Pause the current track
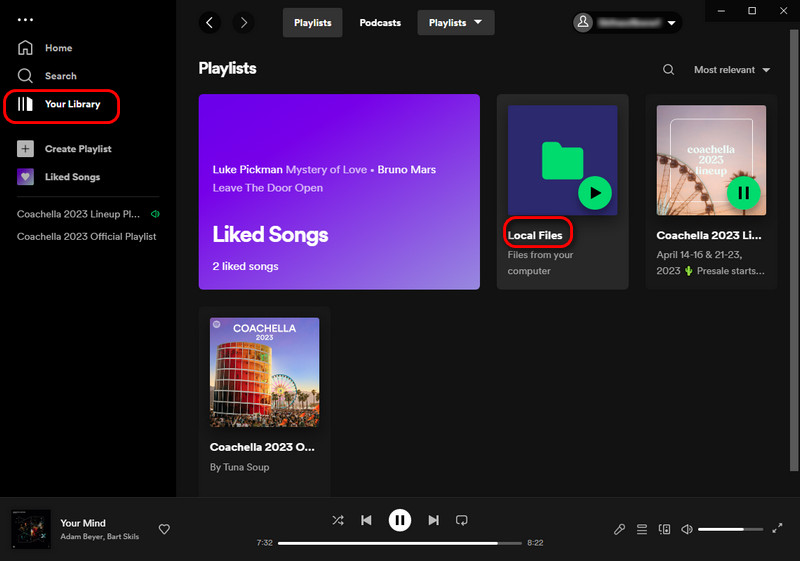 pyautogui.click(x=399, y=520)
